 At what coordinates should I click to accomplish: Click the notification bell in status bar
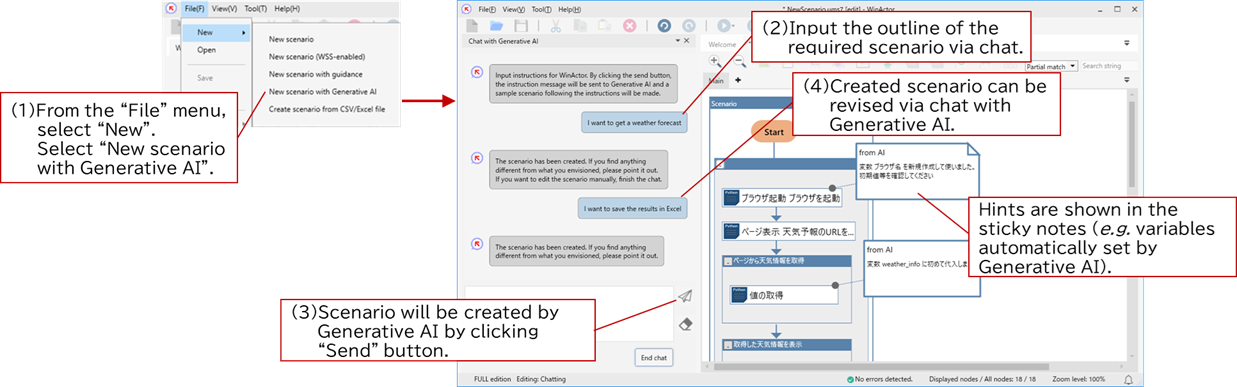(1128, 380)
